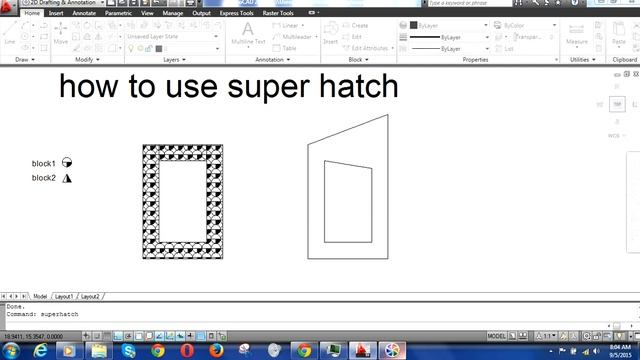This screenshot has width=640, height=360.
Task: Toggle Ortho Mode in status bar
Action: pyautogui.click(x=118, y=336)
